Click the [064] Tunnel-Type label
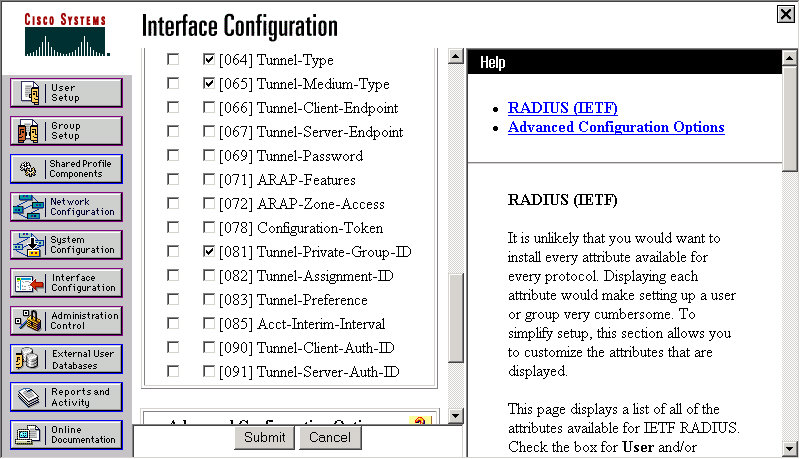 [x=276, y=60]
